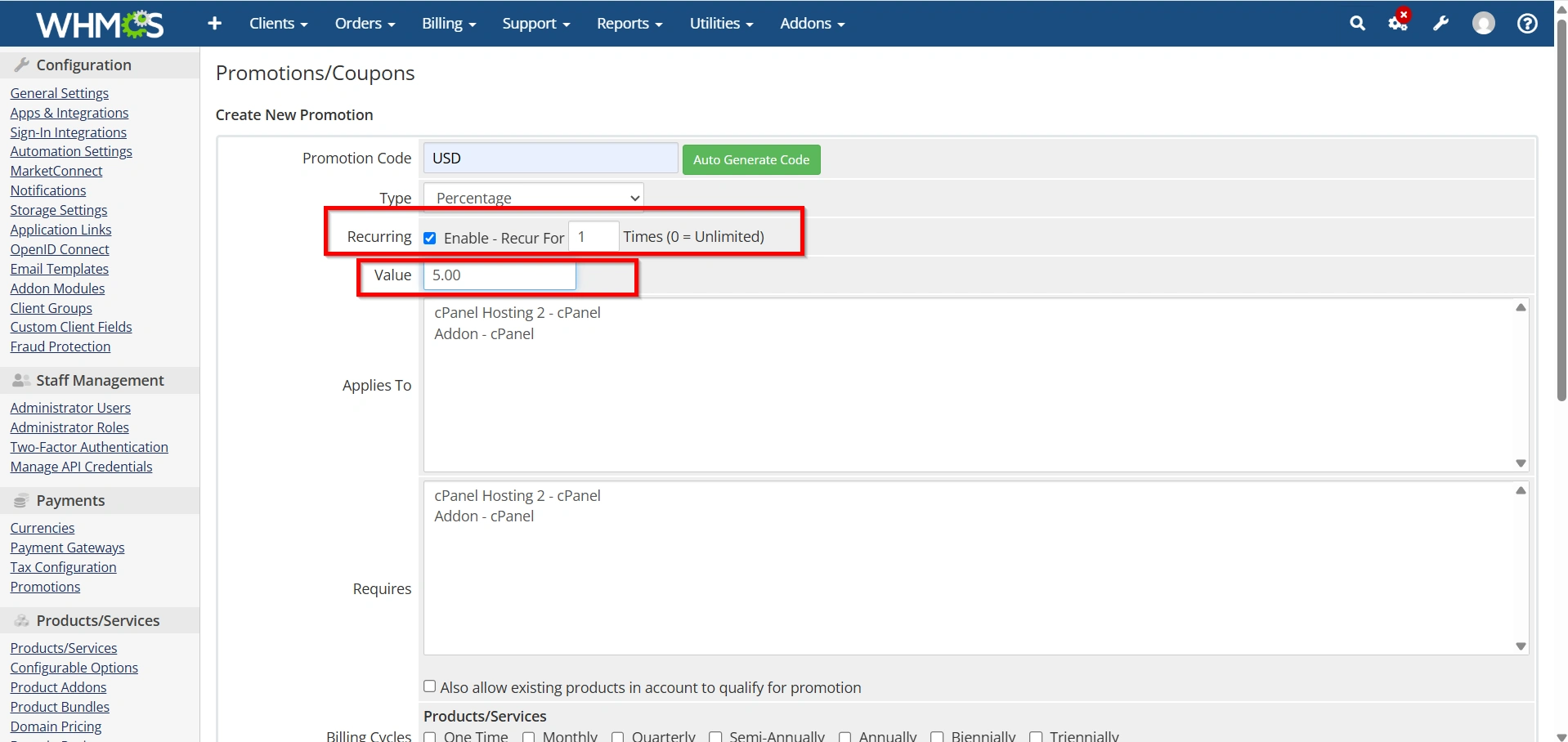The height and width of the screenshot is (742, 1568).
Task: Tick the Semi-Annually billing cycle
Action: (715, 737)
